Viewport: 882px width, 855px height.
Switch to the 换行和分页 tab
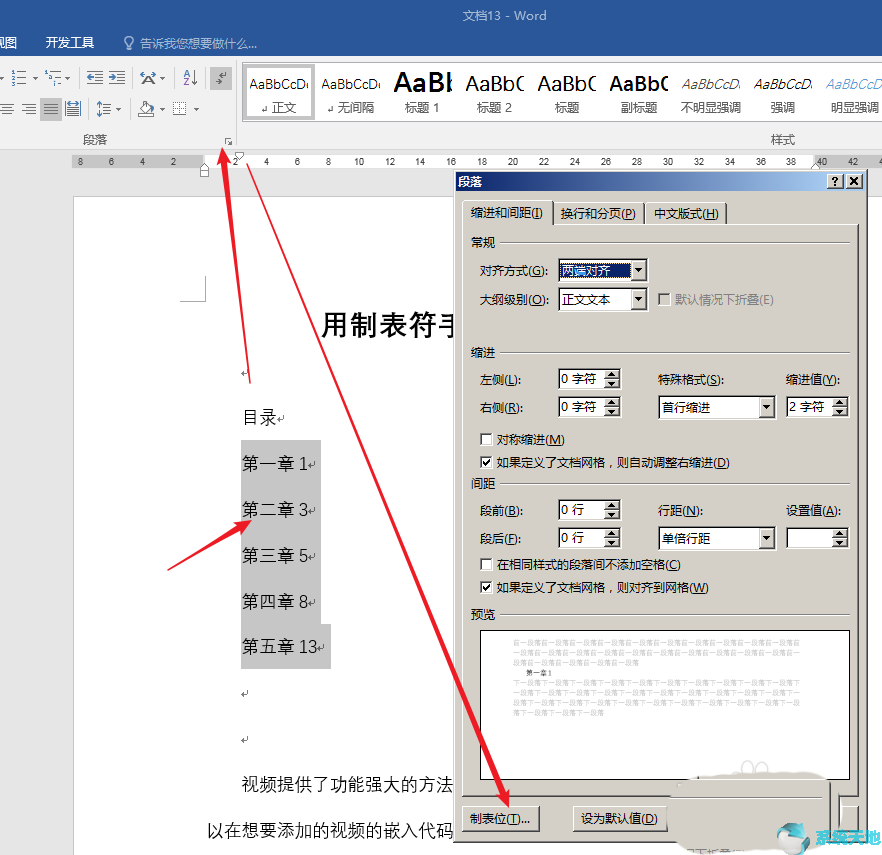[598, 213]
